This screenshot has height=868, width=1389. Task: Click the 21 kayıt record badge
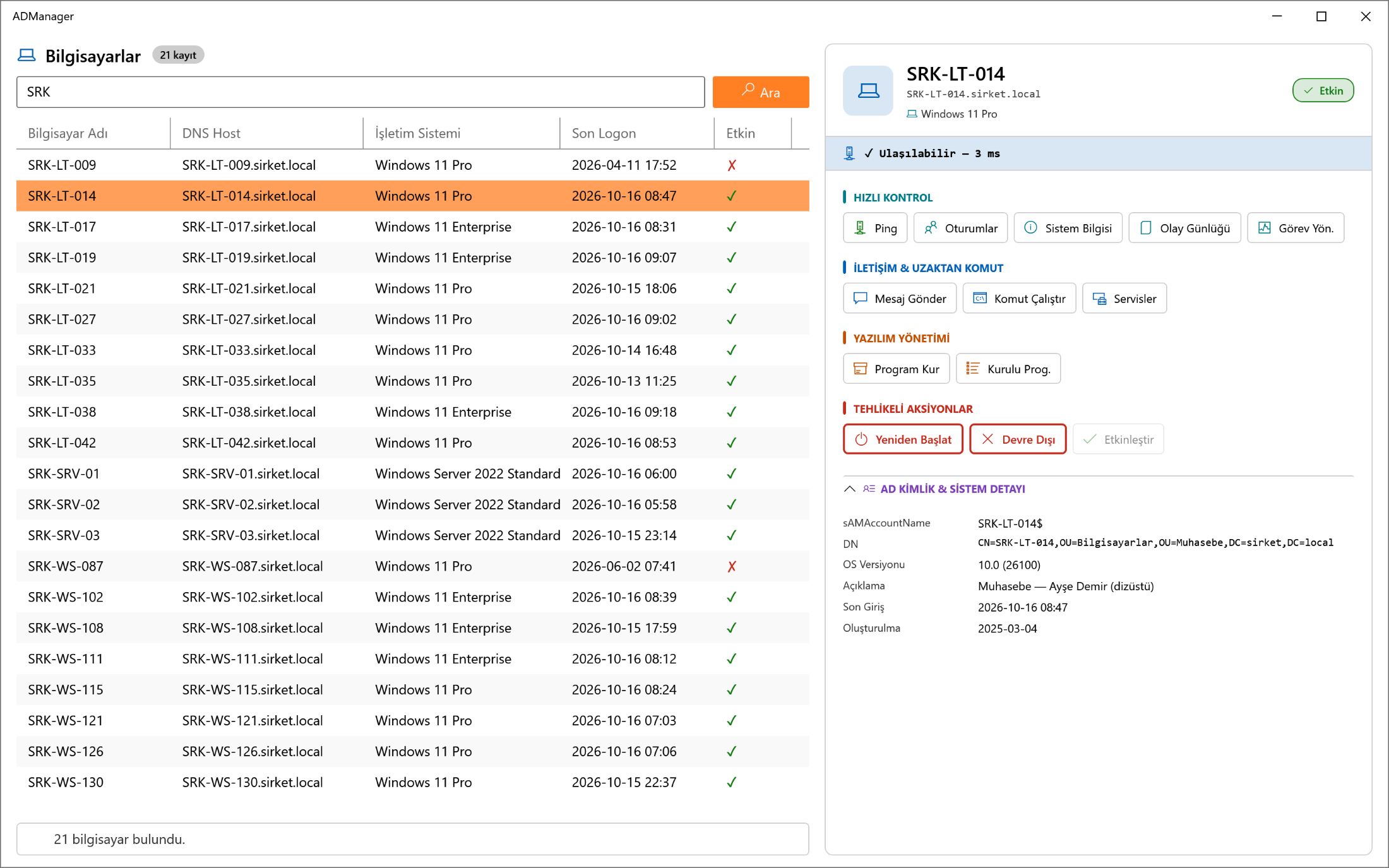coord(178,56)
